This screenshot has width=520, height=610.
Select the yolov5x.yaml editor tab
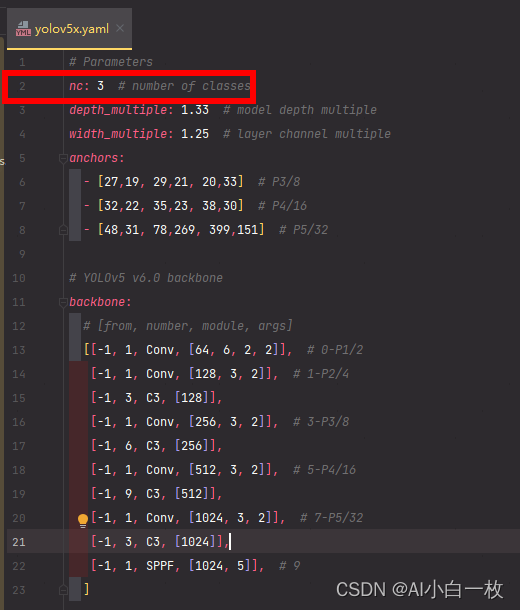(69, 29)
